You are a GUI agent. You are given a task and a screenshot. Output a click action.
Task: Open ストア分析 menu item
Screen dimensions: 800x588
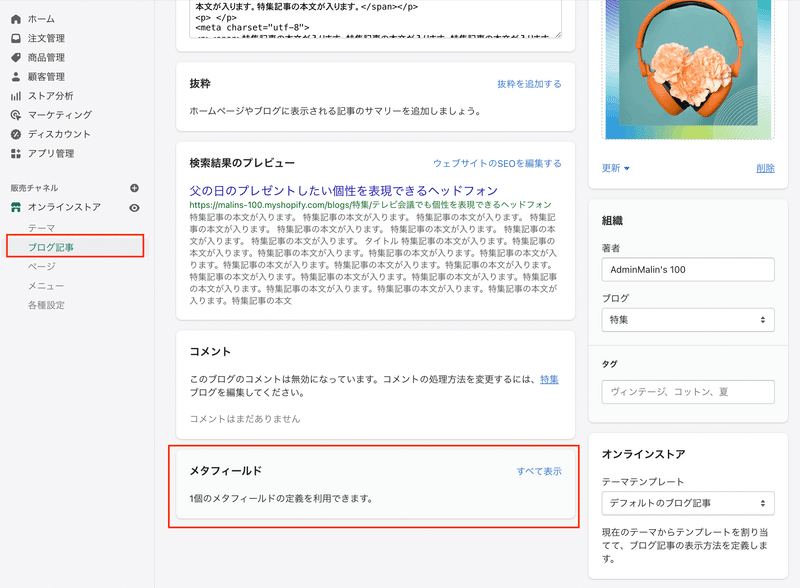point(51,96)
